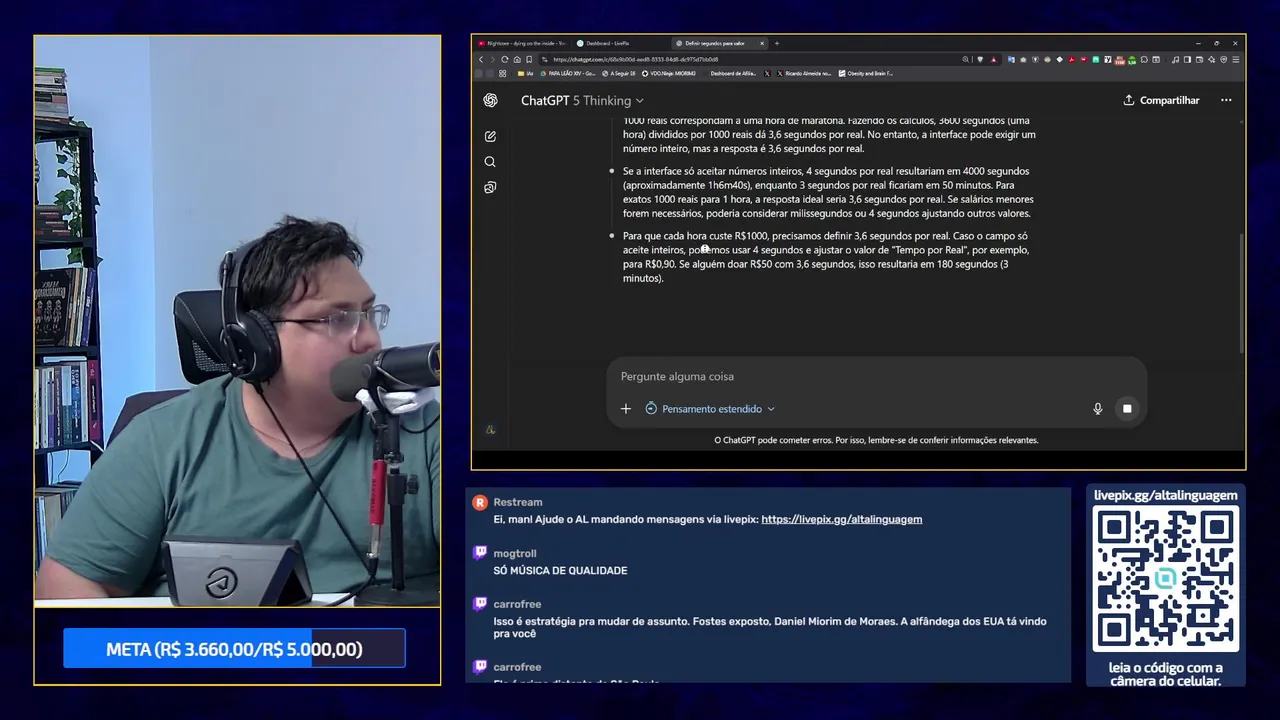This screenshot has width=1280, height=720.
Task: Click the green 3,50 badge extension icon
Action: point(1132,60)
